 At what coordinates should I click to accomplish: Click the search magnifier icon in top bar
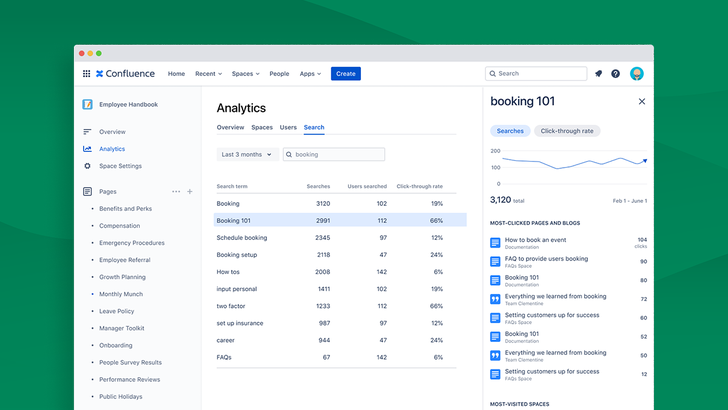coord(493,73)
